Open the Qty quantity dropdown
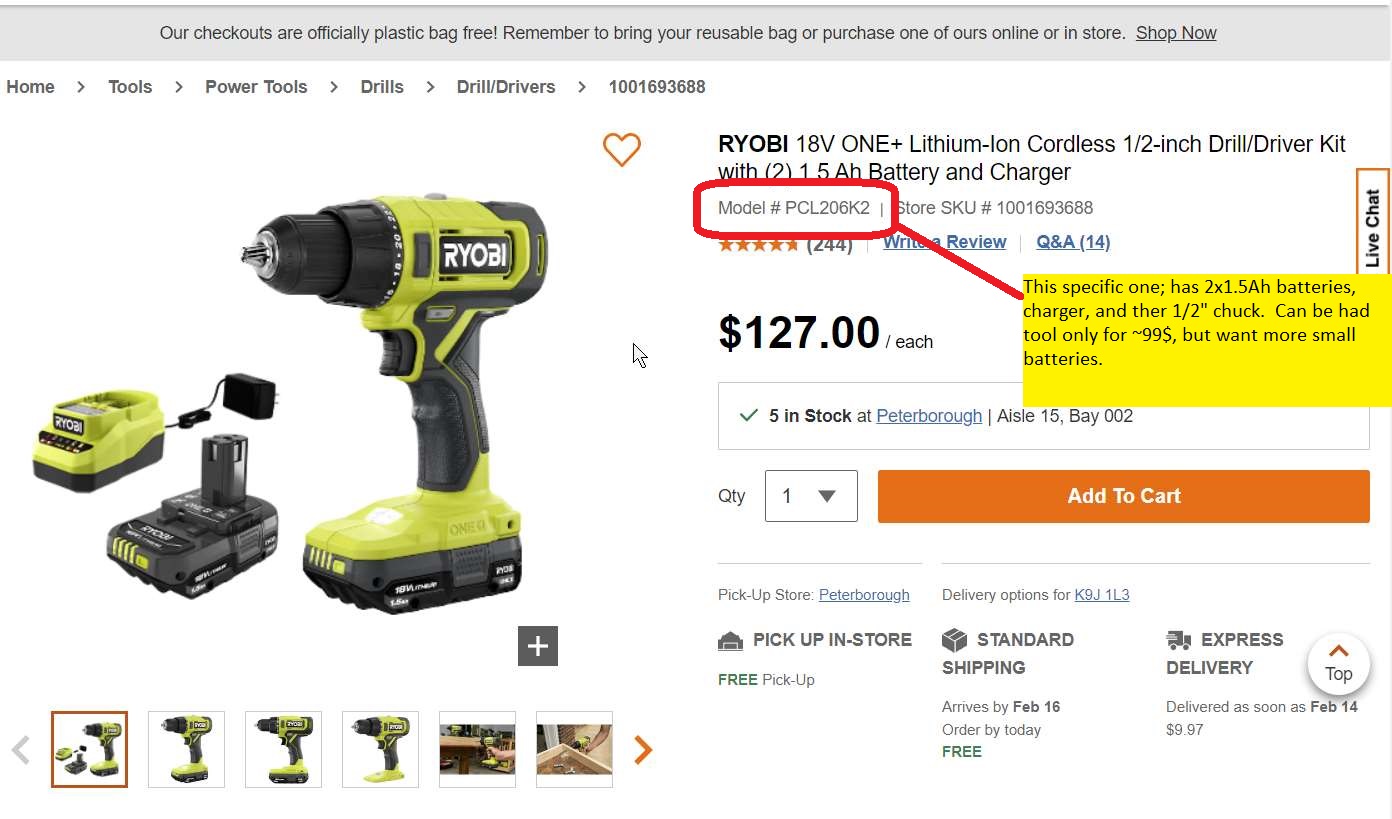Viewport: 1392px width, 819px height. [x=811, y=496]
